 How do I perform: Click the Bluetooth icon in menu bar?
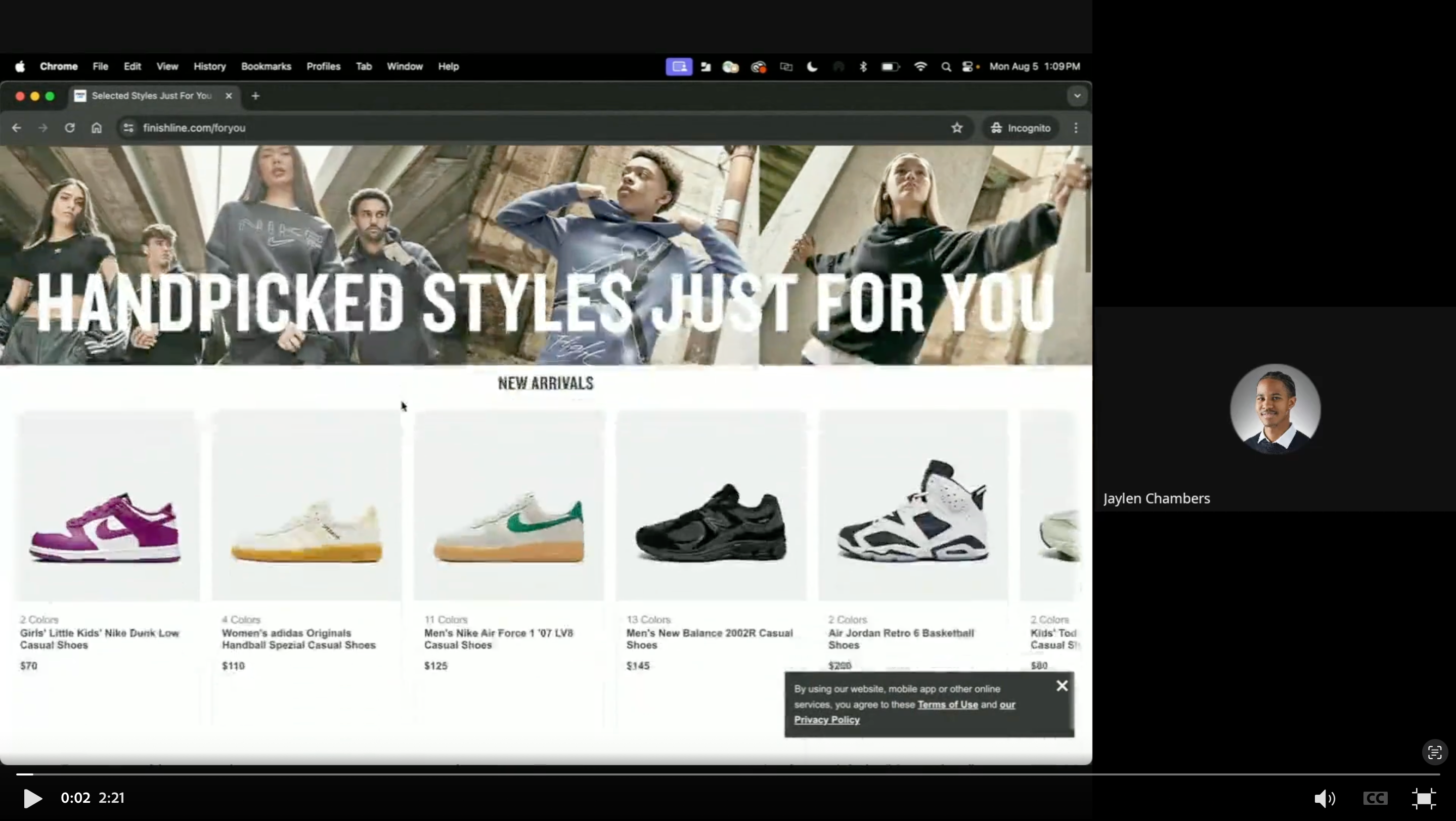[x=862, y=67]
